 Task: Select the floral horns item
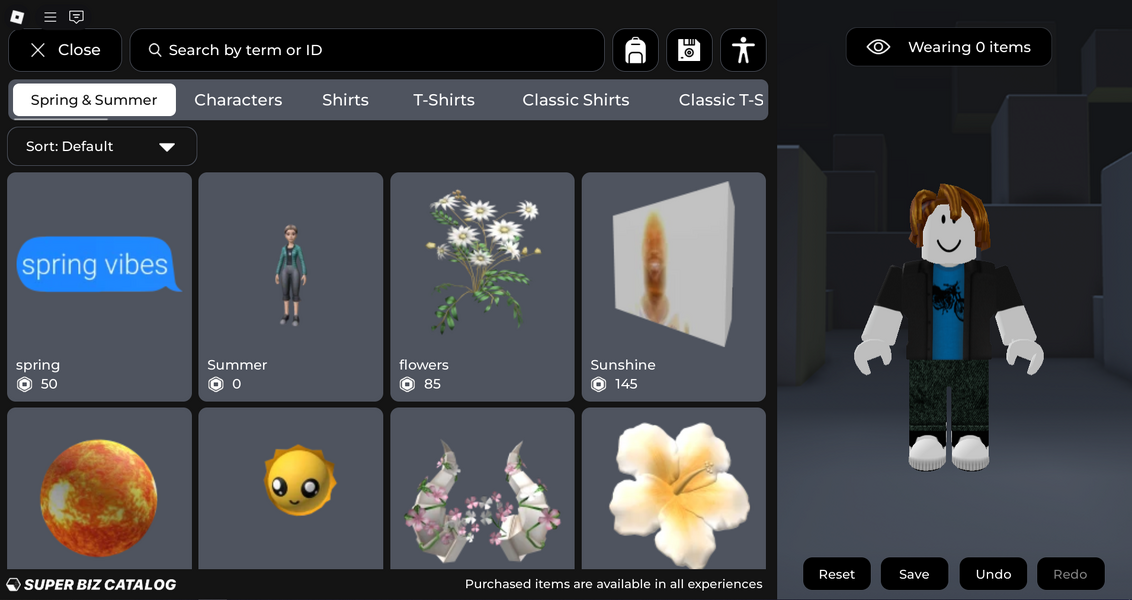[482, 489]
